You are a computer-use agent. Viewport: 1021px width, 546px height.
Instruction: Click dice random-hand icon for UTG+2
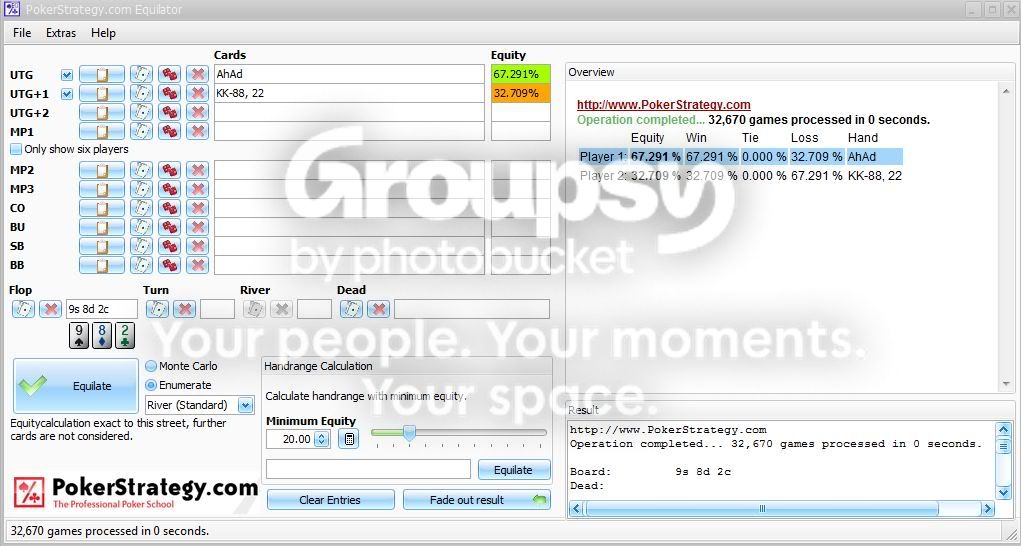[x=169, y=113]
